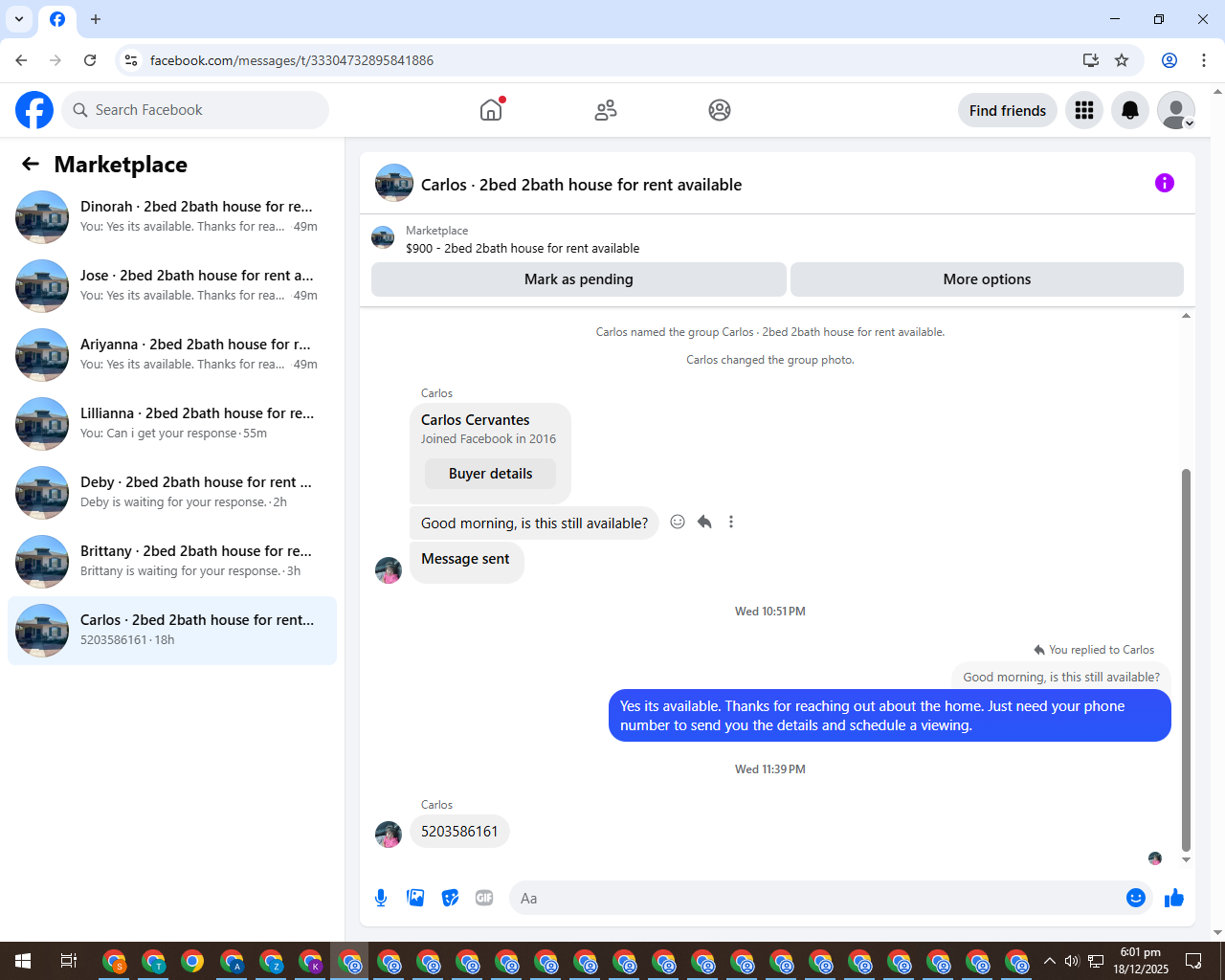Screen dimensions: 1225x980
Task: Record a voice clip with the microphone
Action: tap(381, 898)
